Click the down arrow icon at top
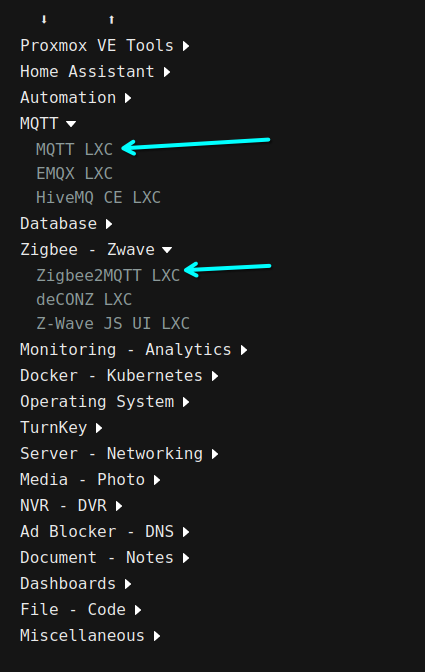Image resolution: width=425 pixels, height=672 pixels. 44,19
